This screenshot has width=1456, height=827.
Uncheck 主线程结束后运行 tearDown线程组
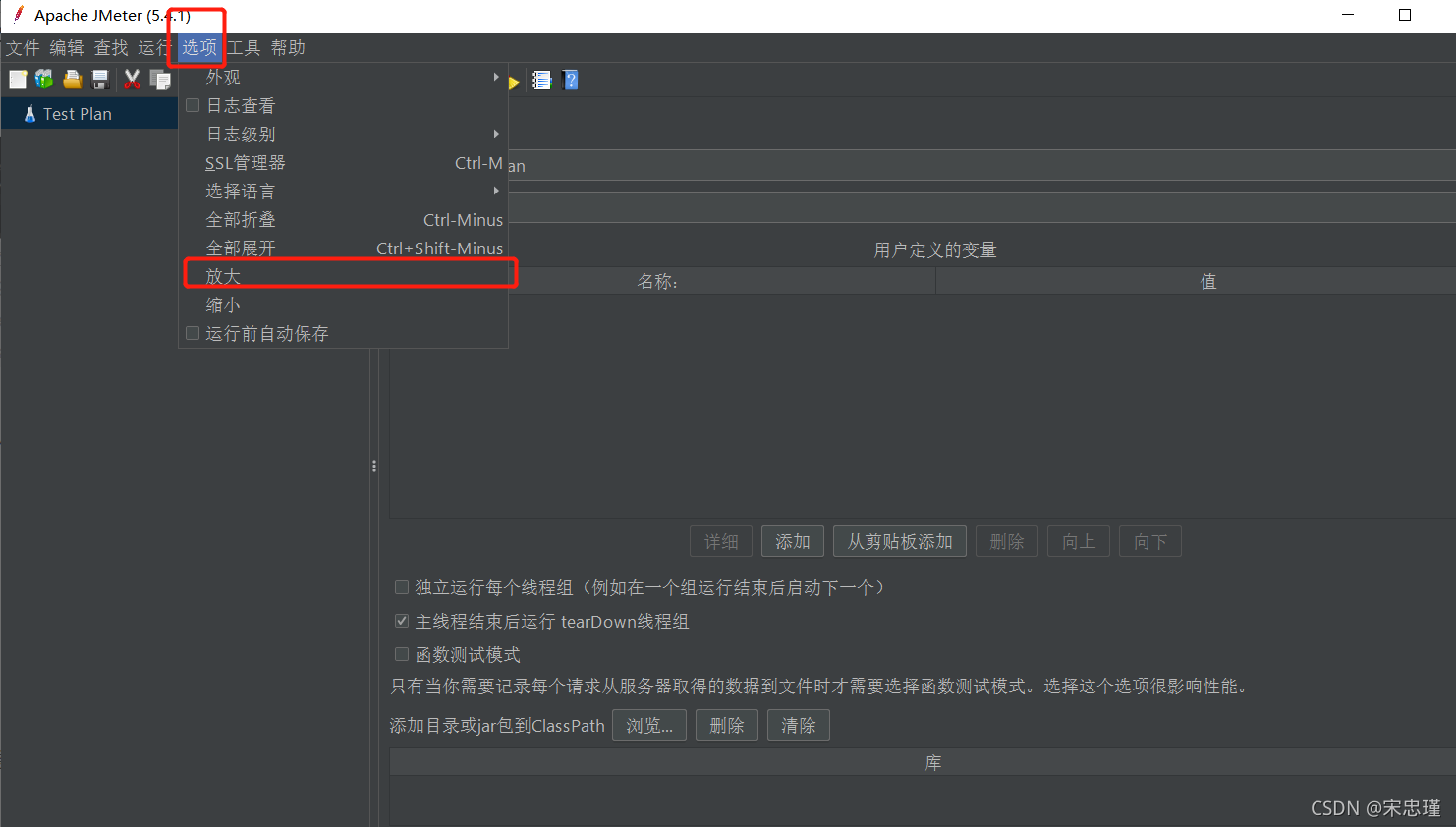(402, 621)
